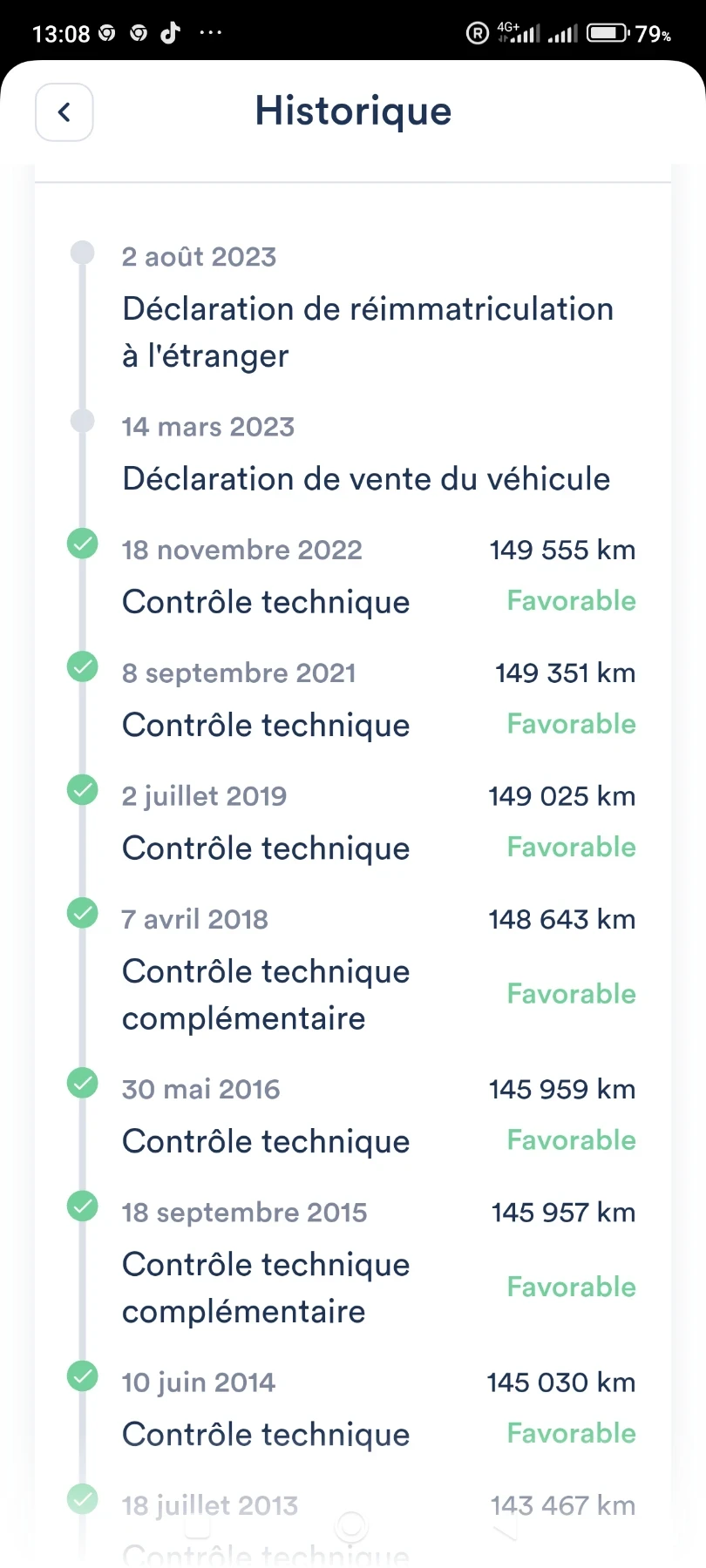706x1568 pixels.
Task: Tap the green check for 18 novembre 2022
Action: click(x=83, y=544)
